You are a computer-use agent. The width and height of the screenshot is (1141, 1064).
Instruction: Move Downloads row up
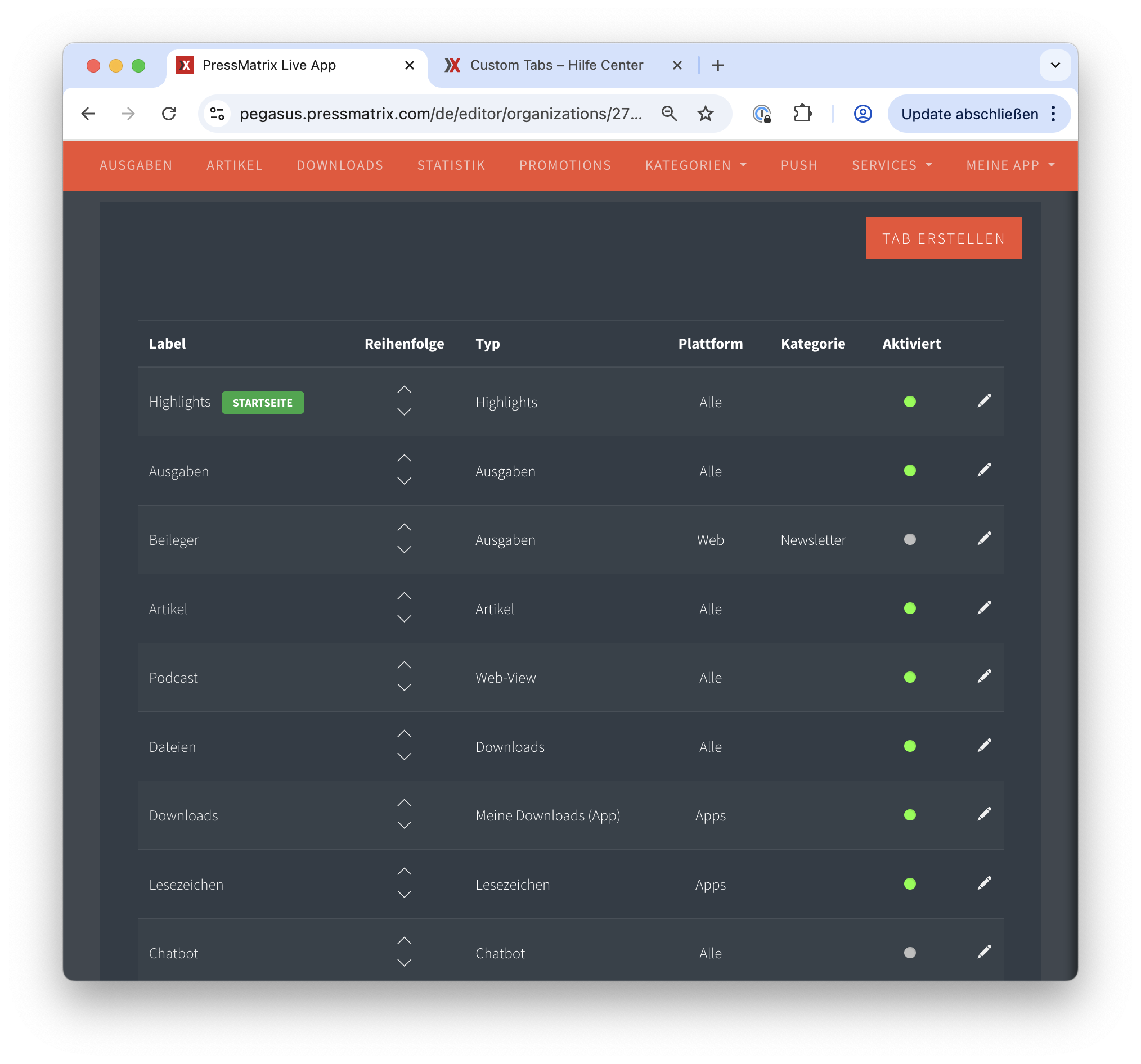404,802
